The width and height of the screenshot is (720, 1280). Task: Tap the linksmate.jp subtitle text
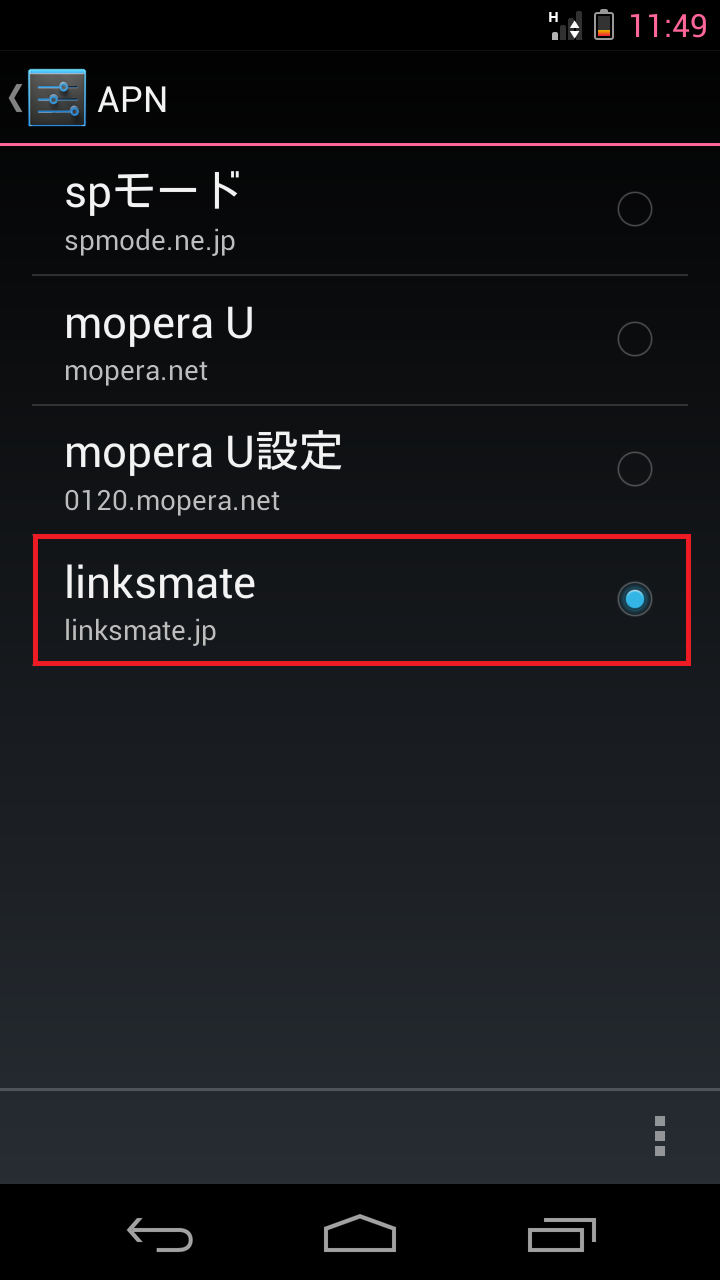(x=140, y=631)
